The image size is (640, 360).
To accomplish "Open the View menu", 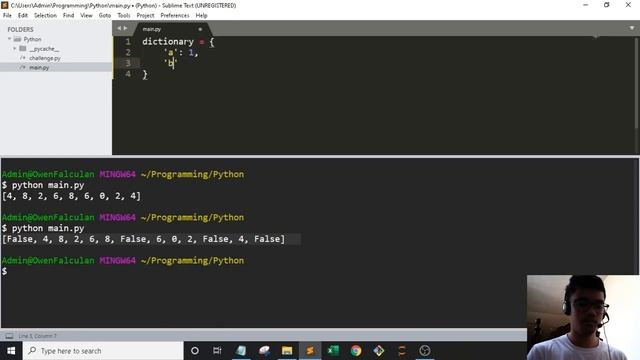I will coord(86,16).
